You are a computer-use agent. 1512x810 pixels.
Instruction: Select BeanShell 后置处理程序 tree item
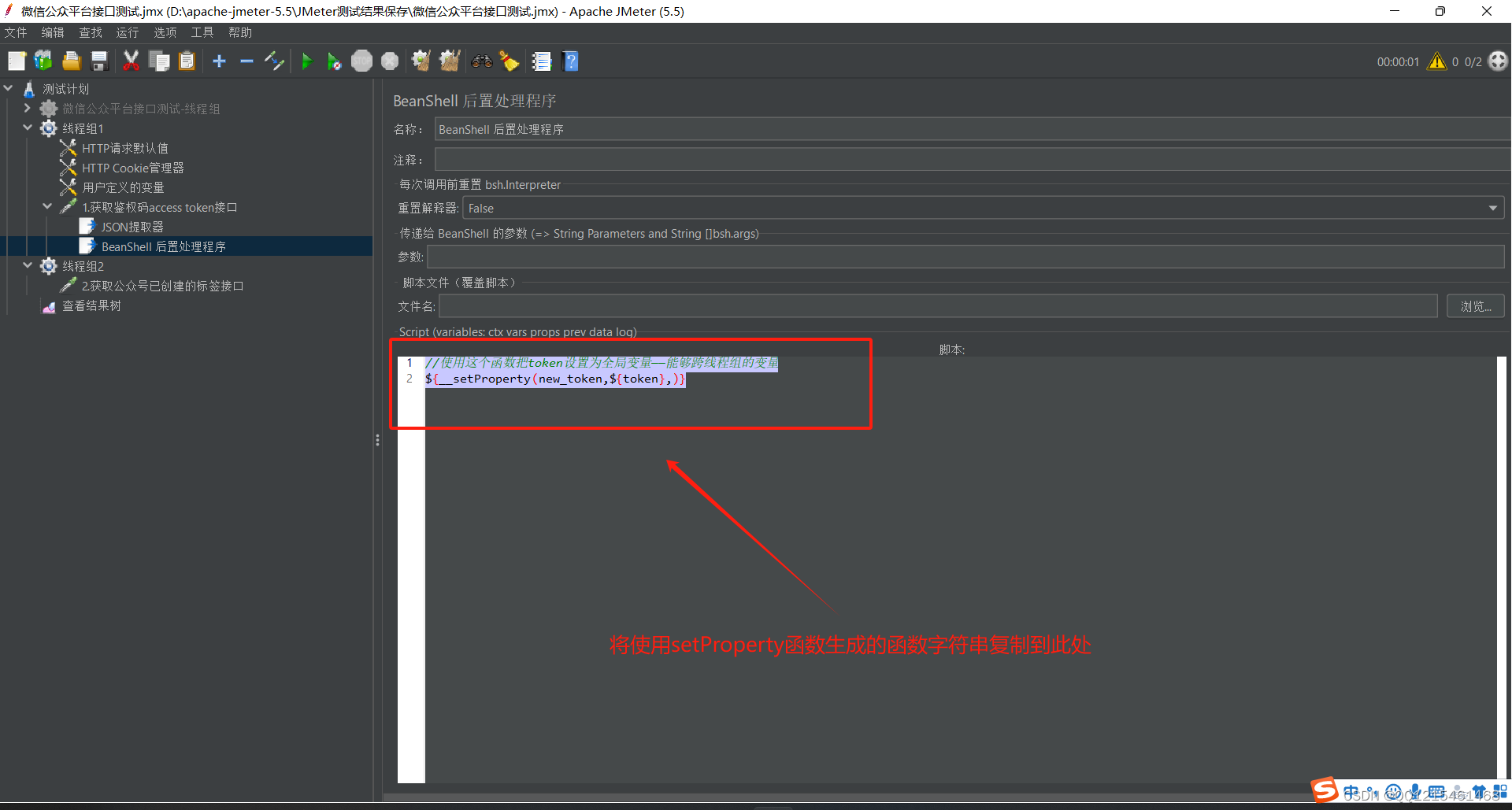point(163,246)
